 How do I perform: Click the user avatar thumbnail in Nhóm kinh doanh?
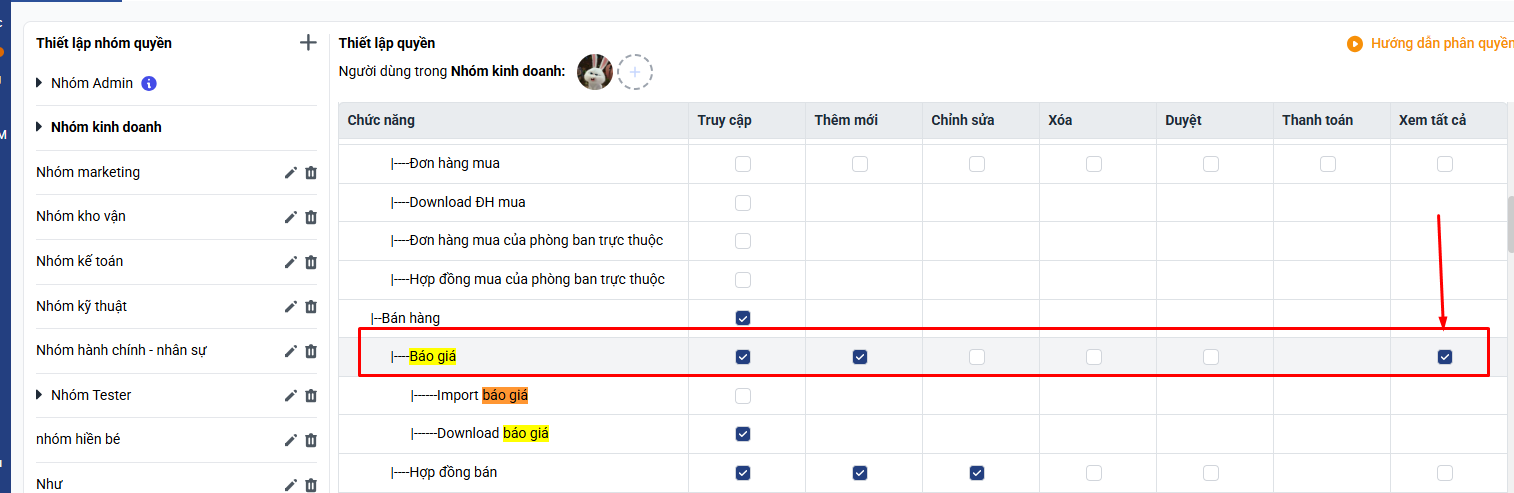point(595,72)
